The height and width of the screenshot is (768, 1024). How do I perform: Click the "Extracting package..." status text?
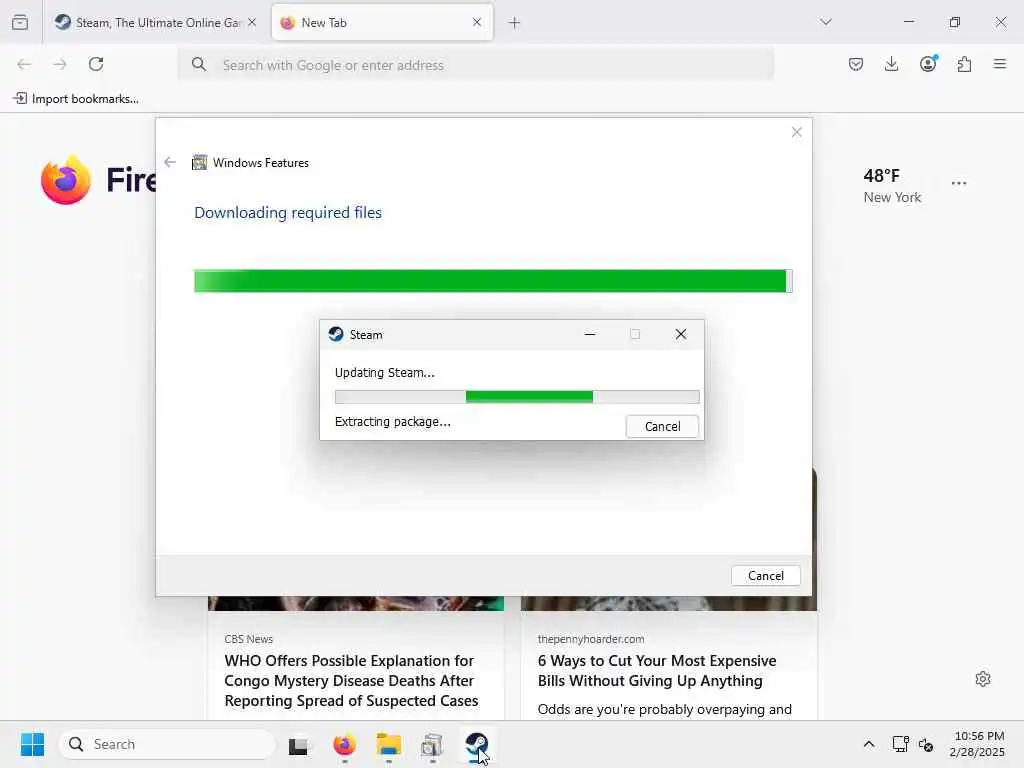392,422
